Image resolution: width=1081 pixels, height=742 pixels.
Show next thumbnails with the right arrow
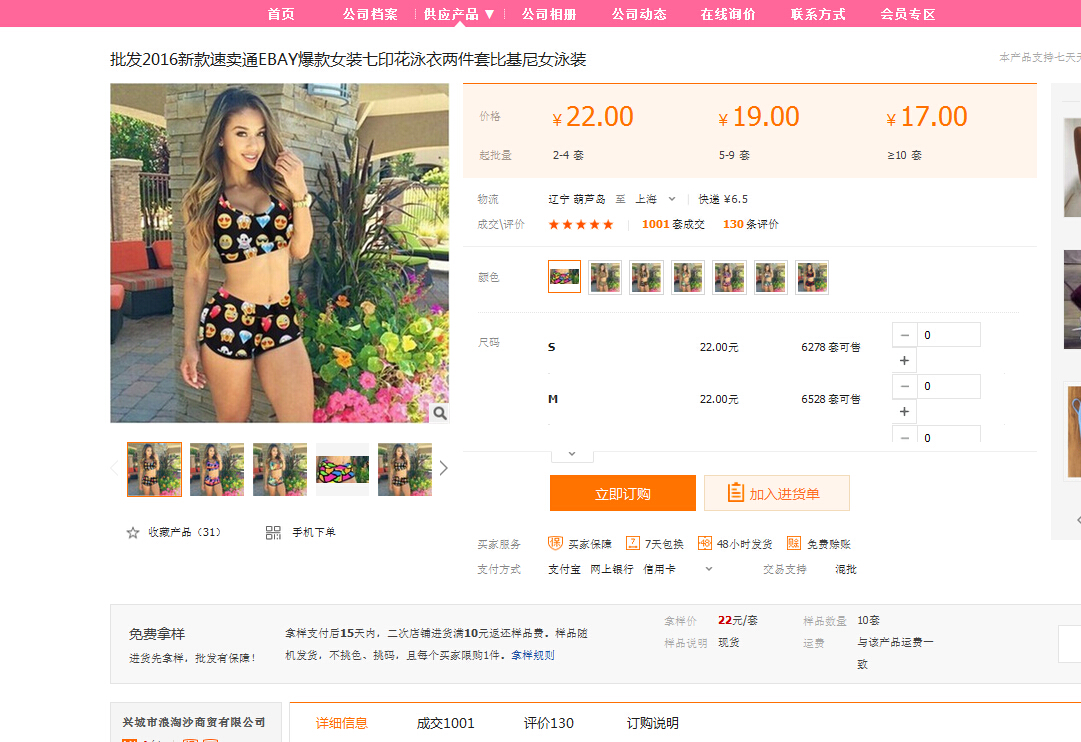coord(444,468)
